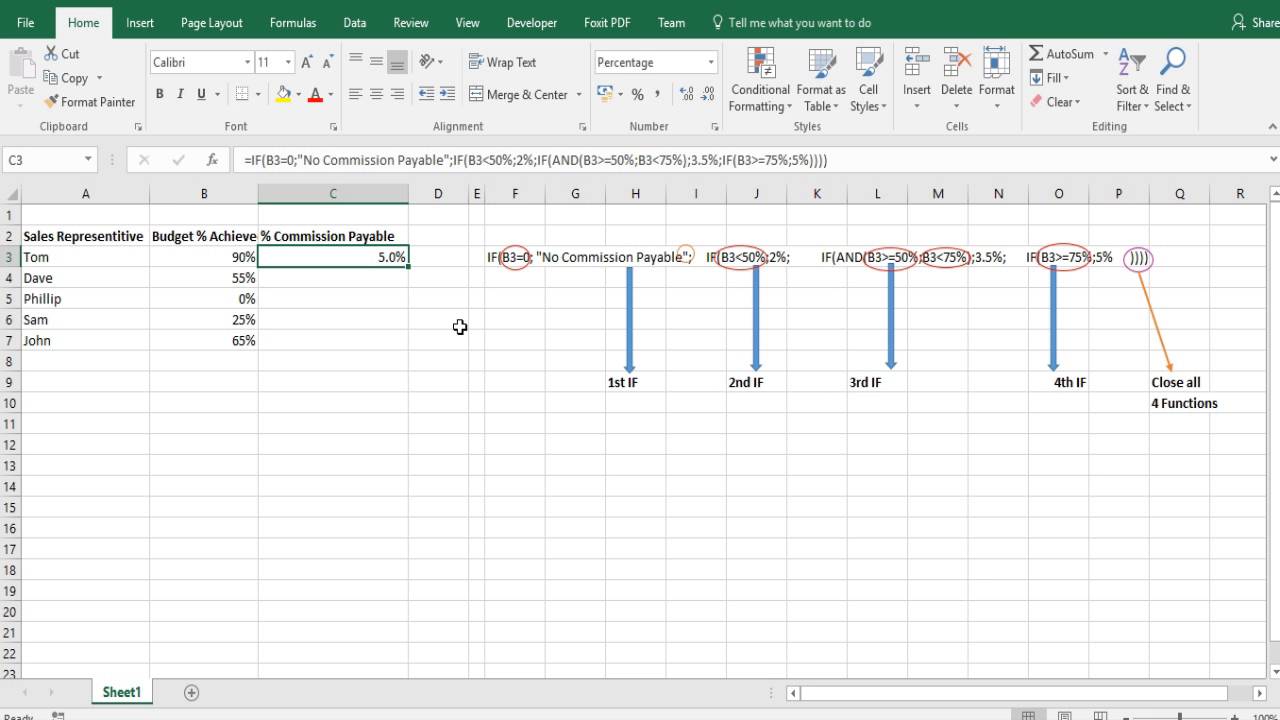Switch to the Developer tab
1280x720 pixels.
[532, 22]
